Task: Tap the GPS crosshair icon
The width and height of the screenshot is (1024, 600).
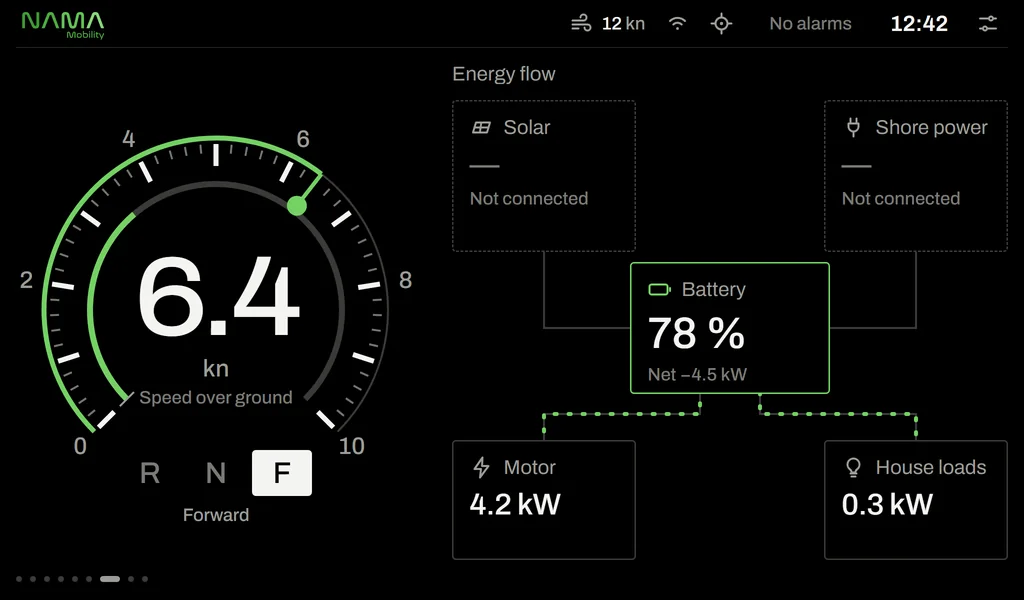Action: pos(721,24)
